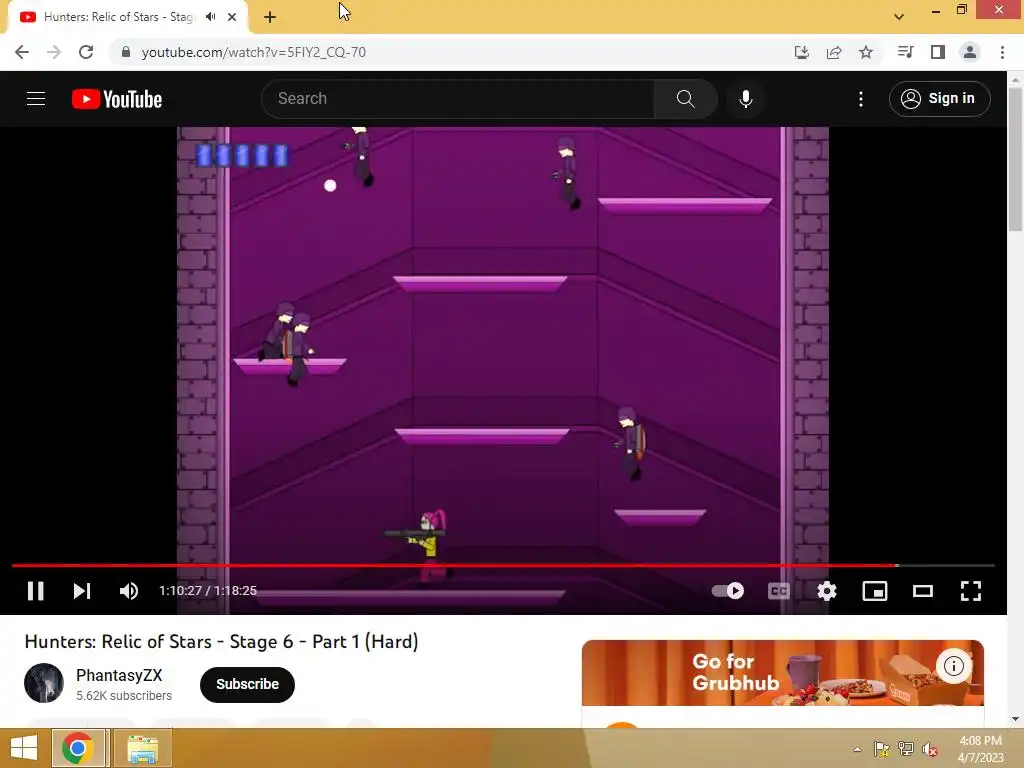This screenshot has width=1024, height=768.
Task: Open media controls icon in Chrome toolbar
Action: [905, 52]
